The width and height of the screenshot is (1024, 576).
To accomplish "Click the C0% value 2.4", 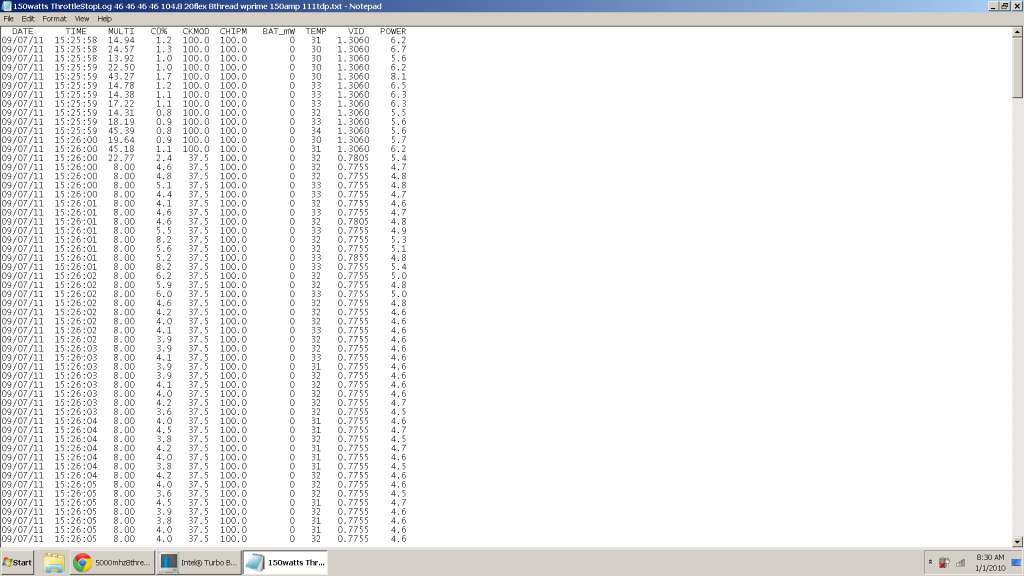I will pos(164,158).
